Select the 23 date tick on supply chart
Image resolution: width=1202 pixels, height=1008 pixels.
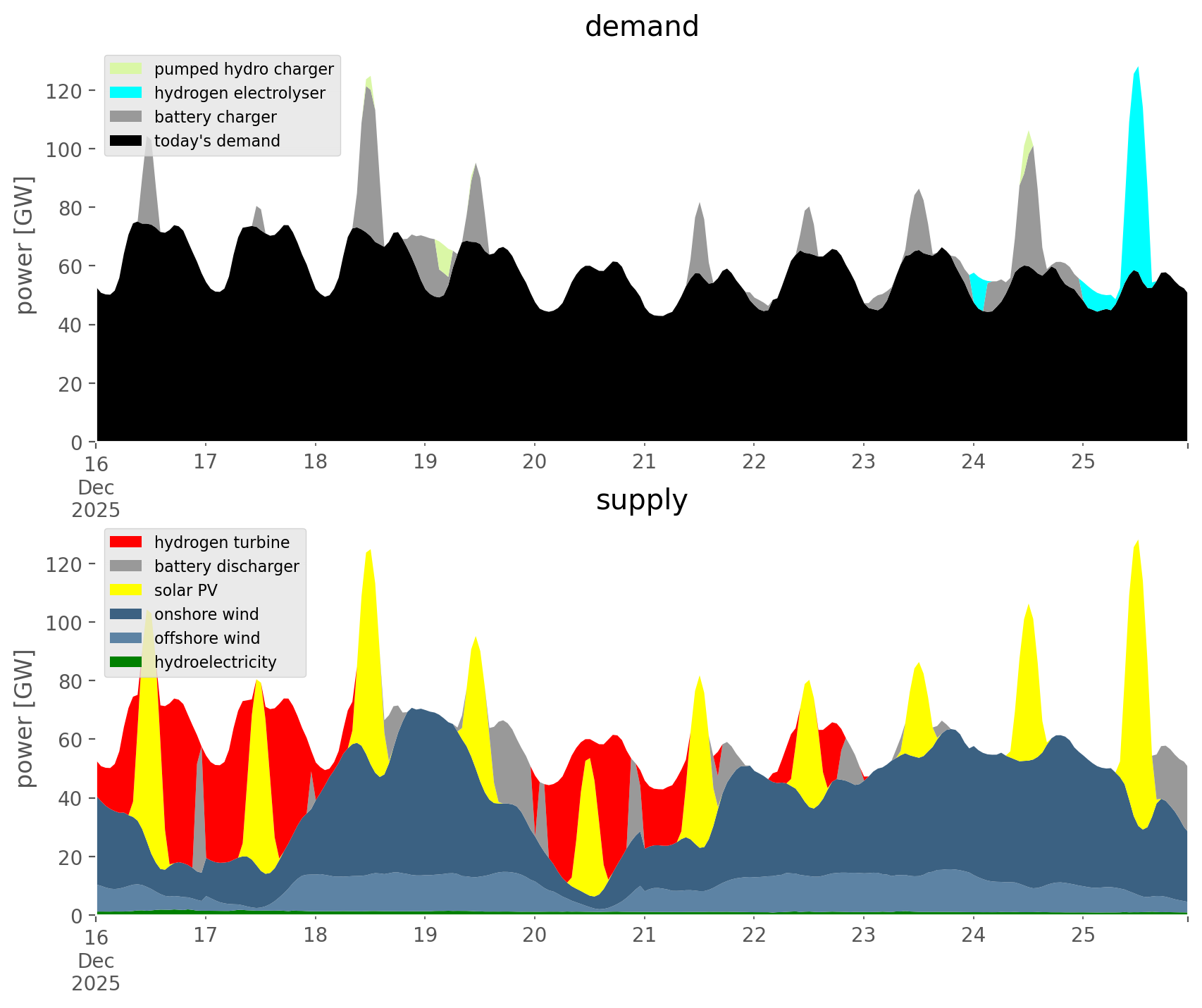(x=864, y=935)
